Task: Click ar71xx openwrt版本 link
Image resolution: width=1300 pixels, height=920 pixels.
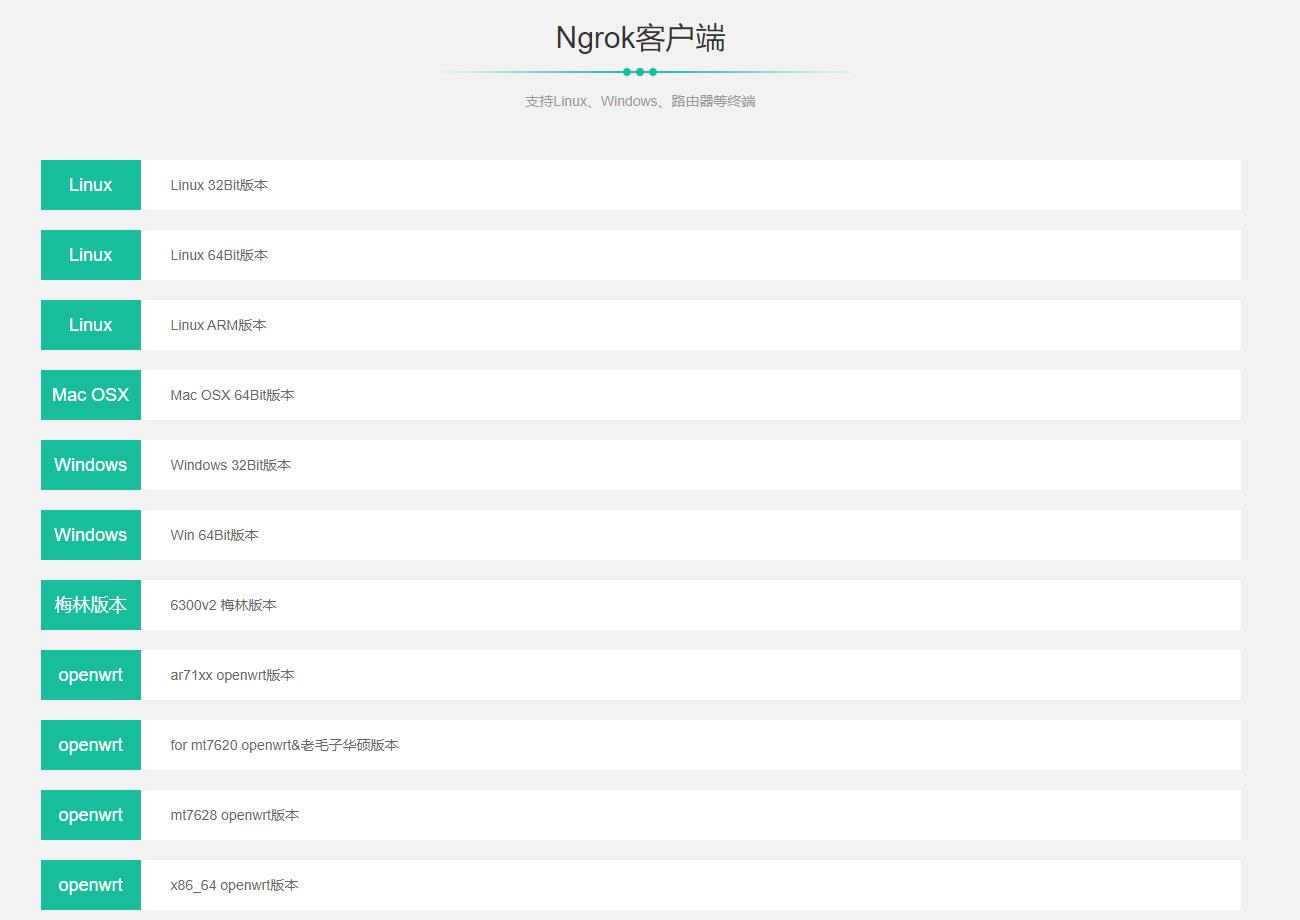Action: coord(232,675)
